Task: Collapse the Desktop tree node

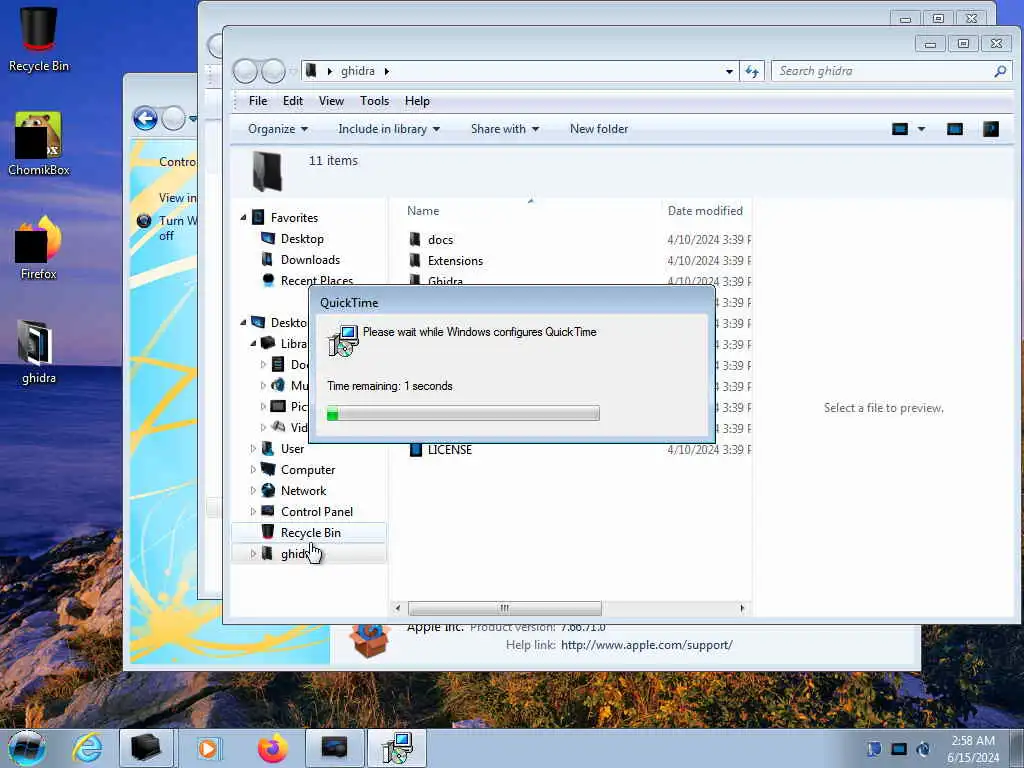Action: (243, 322)
